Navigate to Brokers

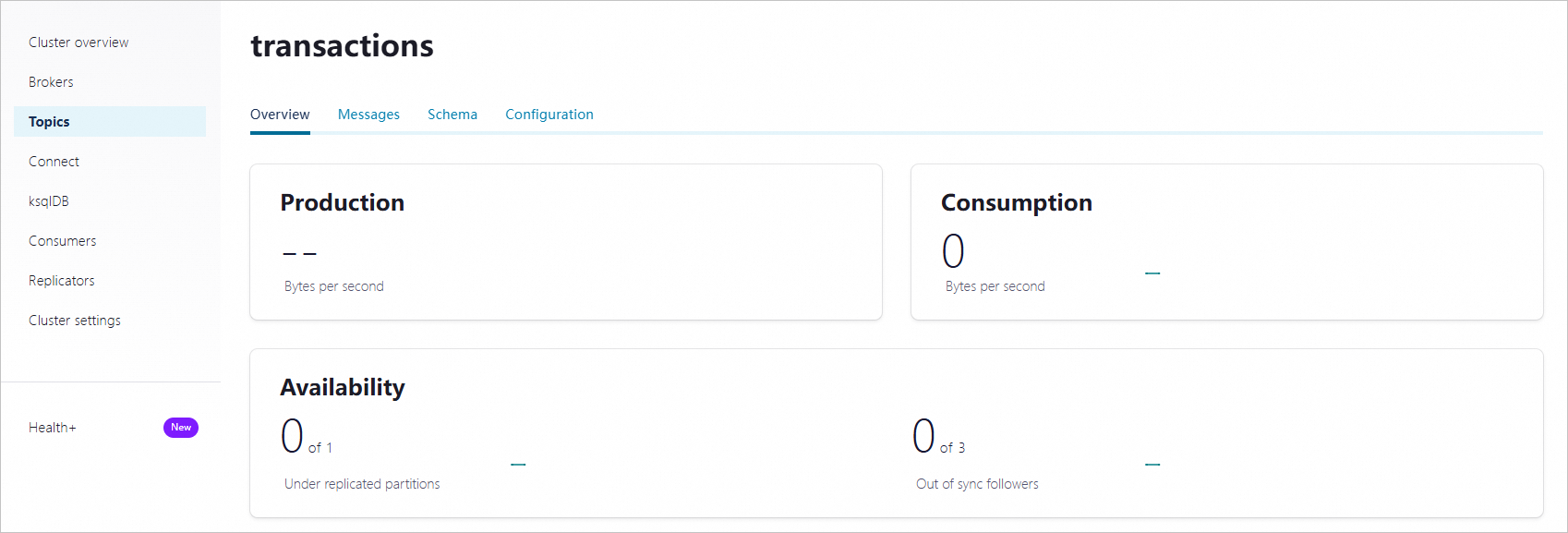pyautogui.click(x=51, y=81)
